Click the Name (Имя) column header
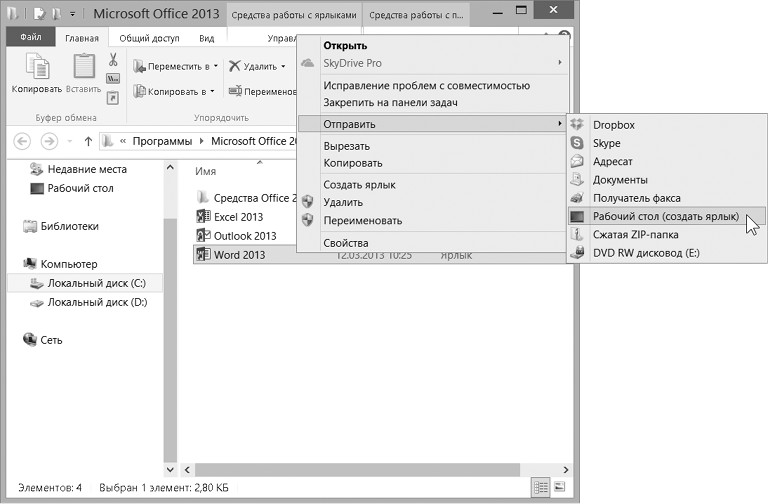The height and width of the screenshot is (504, 768). pos(206,171)
